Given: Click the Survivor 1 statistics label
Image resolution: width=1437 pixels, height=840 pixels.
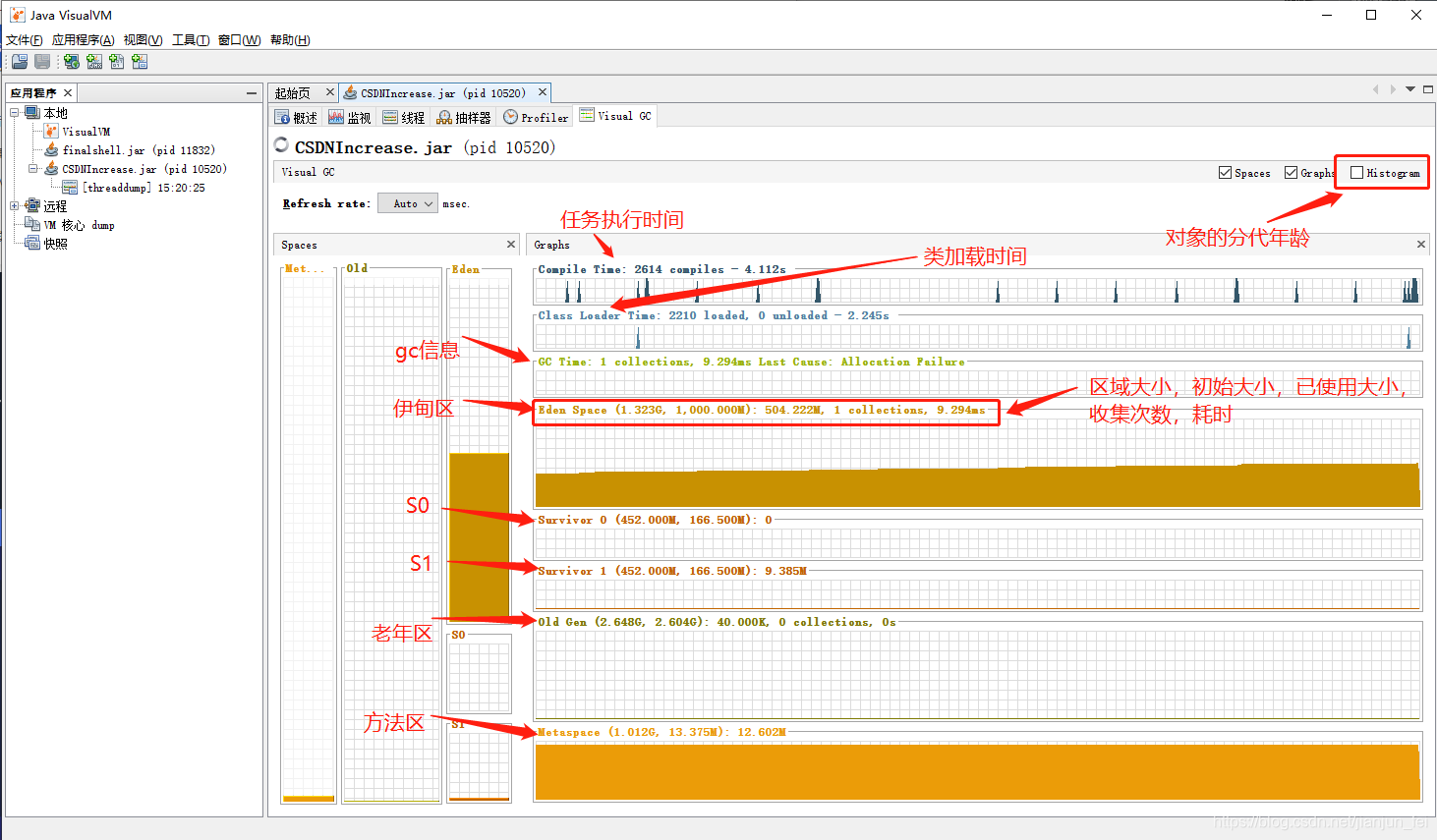Looking at the screenshot, I should point(672,571).
